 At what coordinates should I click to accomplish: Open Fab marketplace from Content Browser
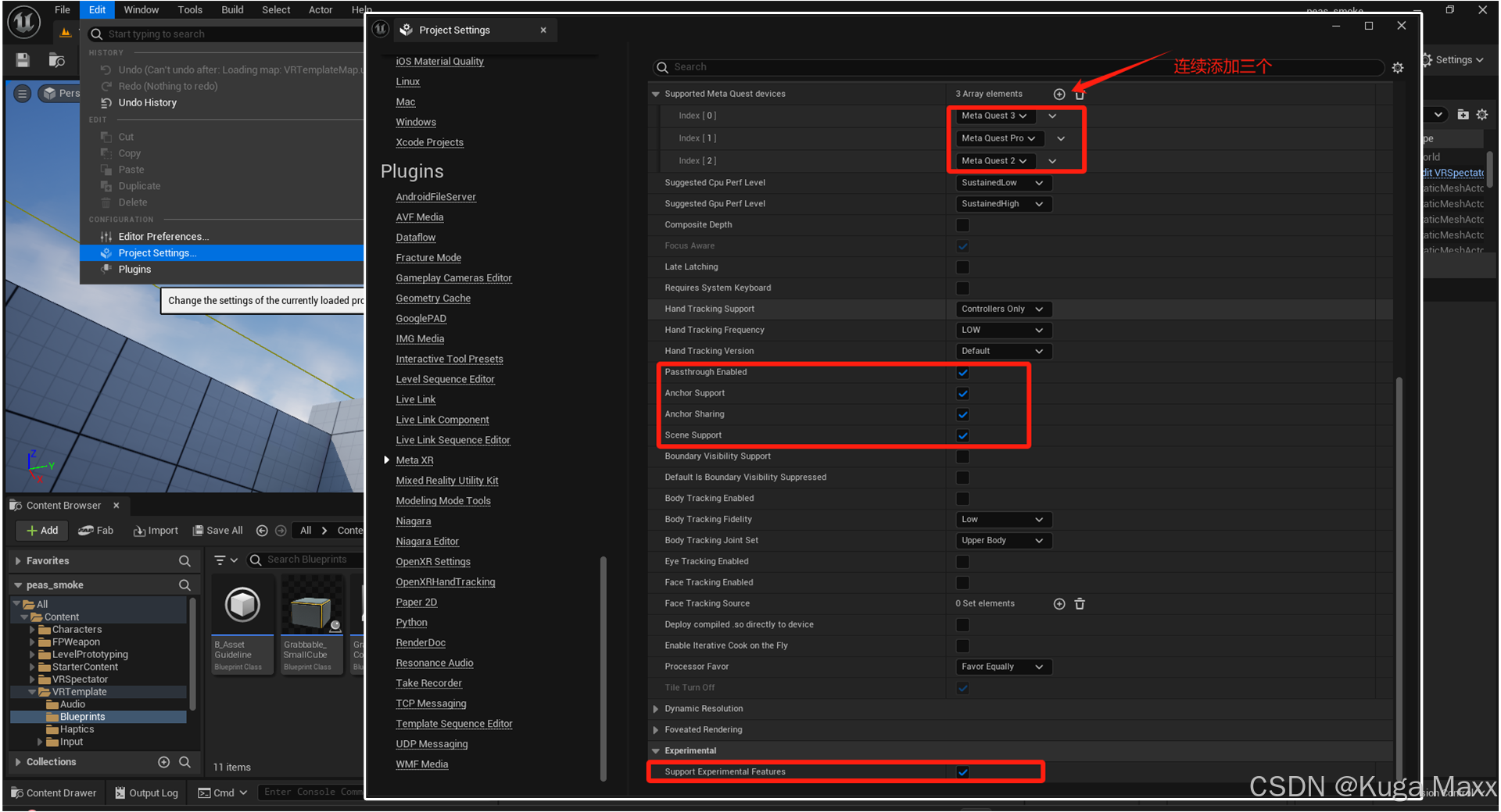click(96, 531)
